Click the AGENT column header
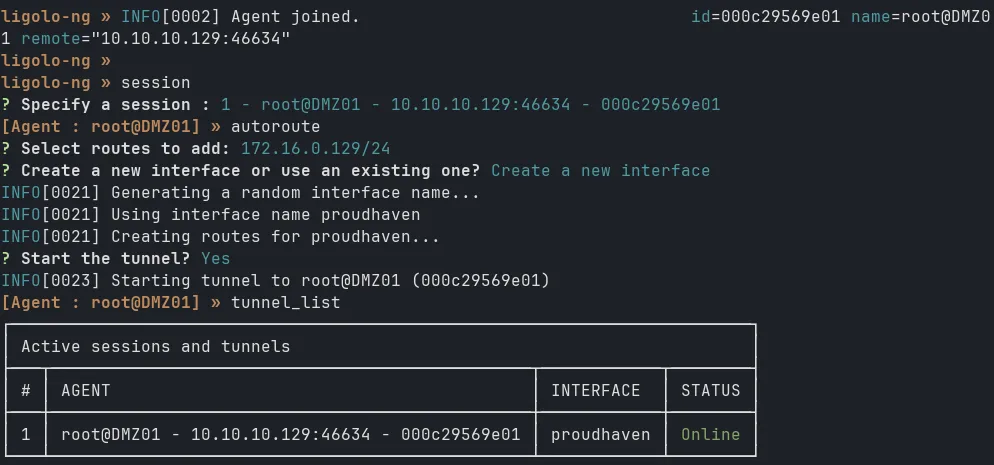This screenshot has height=465, width=994. point(86,390)
